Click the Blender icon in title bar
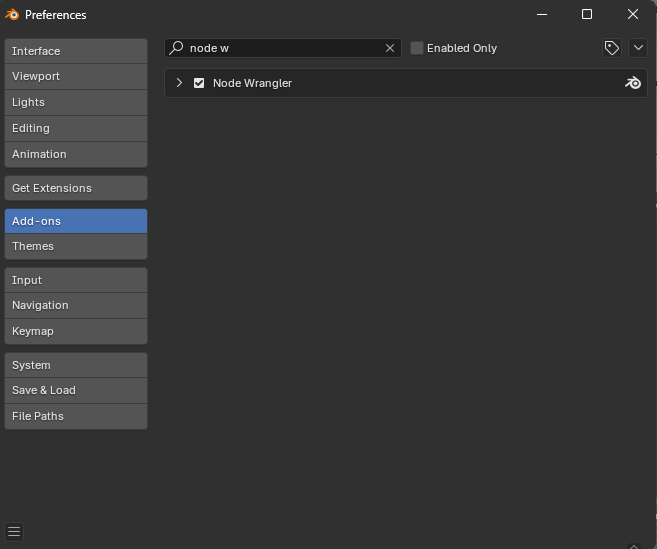The width and height of the screenshot is (657, 549). (x=12, y=15)
